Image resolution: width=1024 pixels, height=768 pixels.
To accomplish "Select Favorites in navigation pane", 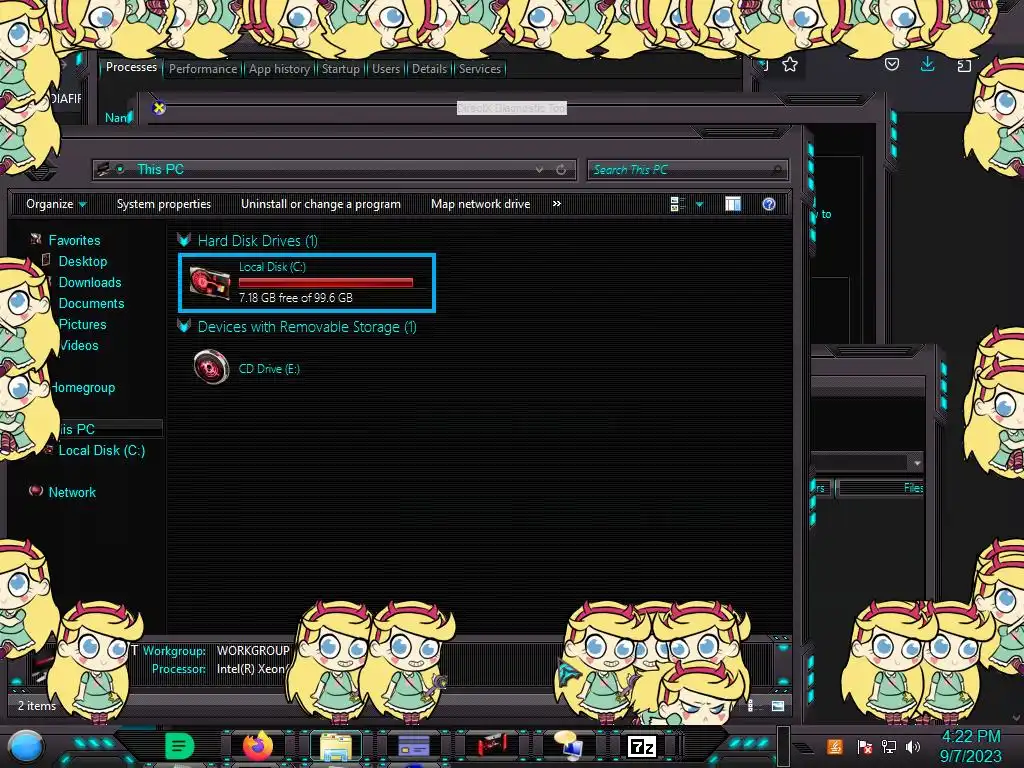I will (x=74, y=240).
